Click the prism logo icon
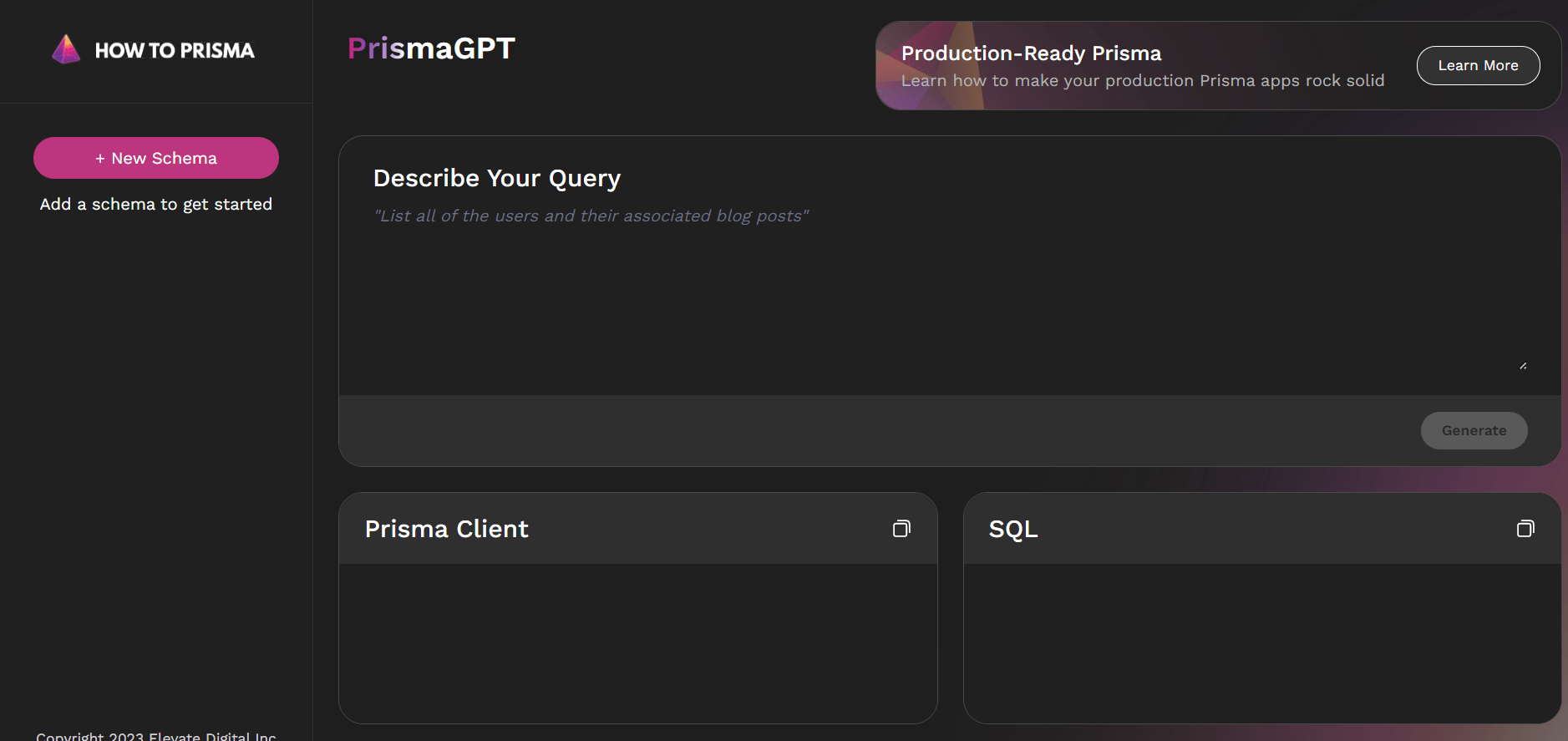Screen dimensions: 1568x741 pos(66,49)
